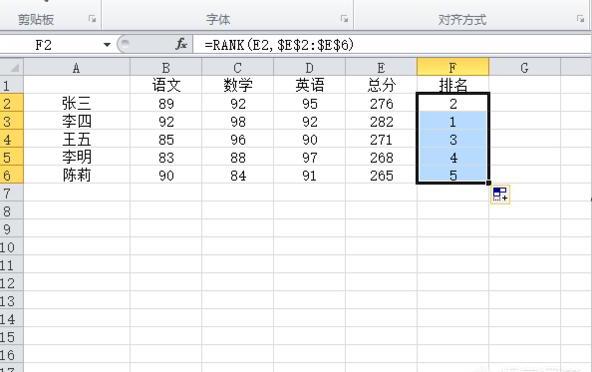
Task: Click the 英语 header cell
Action: pos(309,85)
